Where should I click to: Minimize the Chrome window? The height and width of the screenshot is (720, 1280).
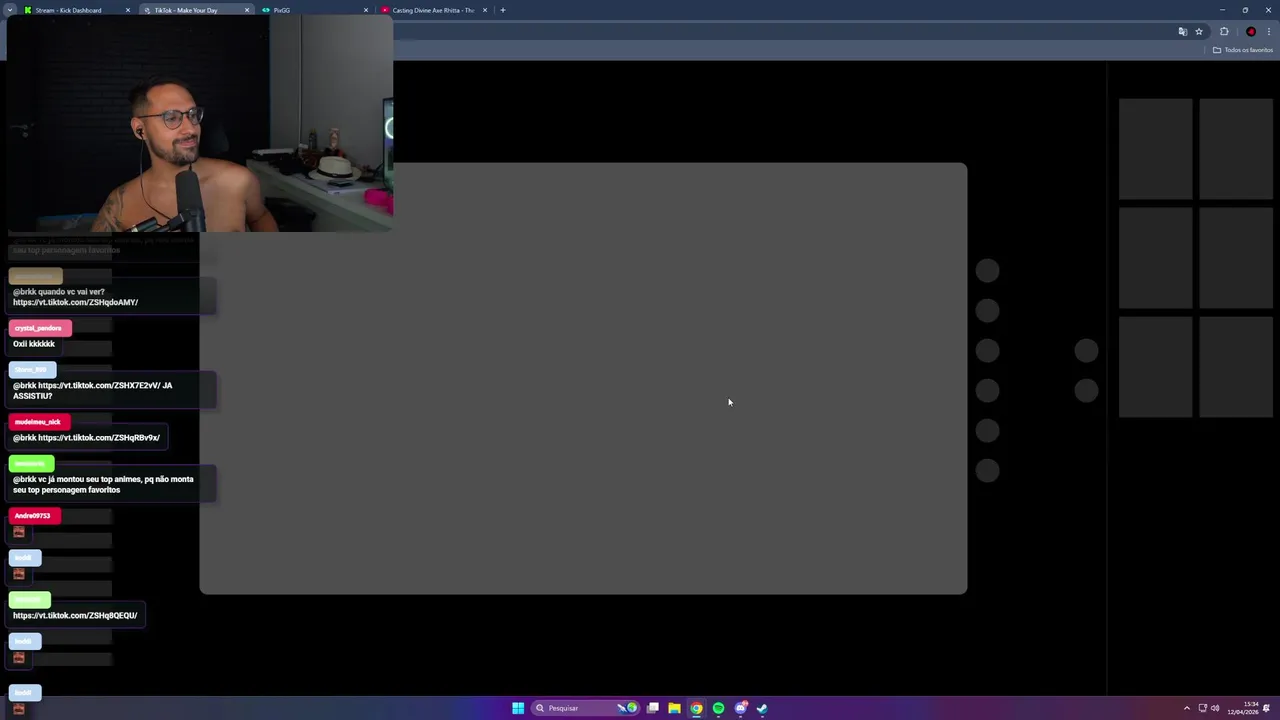pos(1222,10)
